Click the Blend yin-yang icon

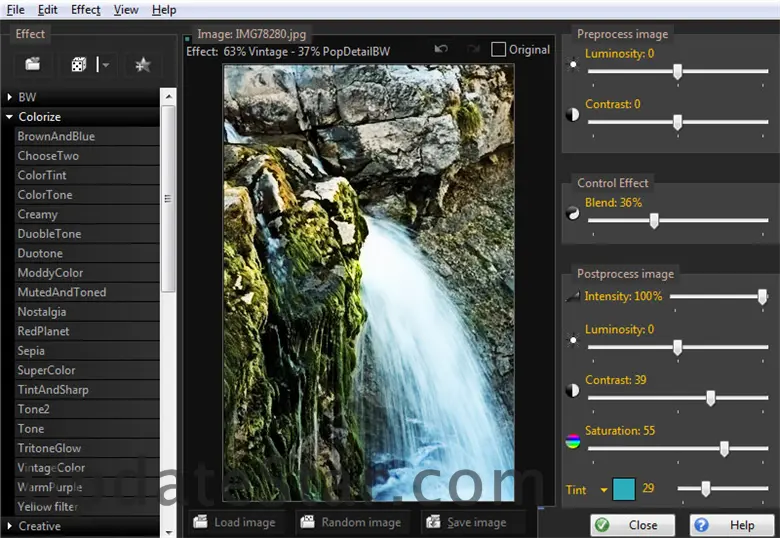(x=573, y=213)
